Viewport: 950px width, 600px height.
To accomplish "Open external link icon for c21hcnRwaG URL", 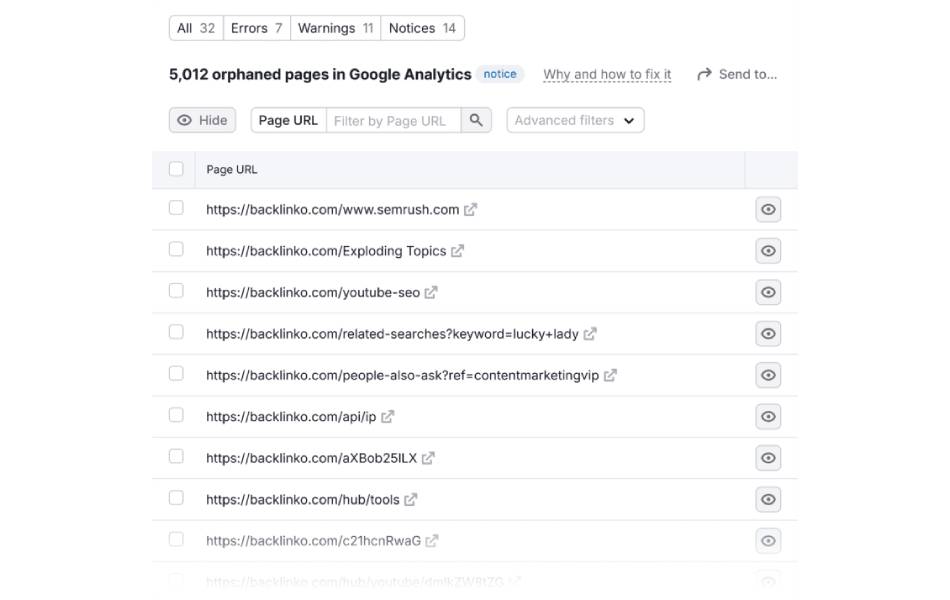I will point(432,541).
